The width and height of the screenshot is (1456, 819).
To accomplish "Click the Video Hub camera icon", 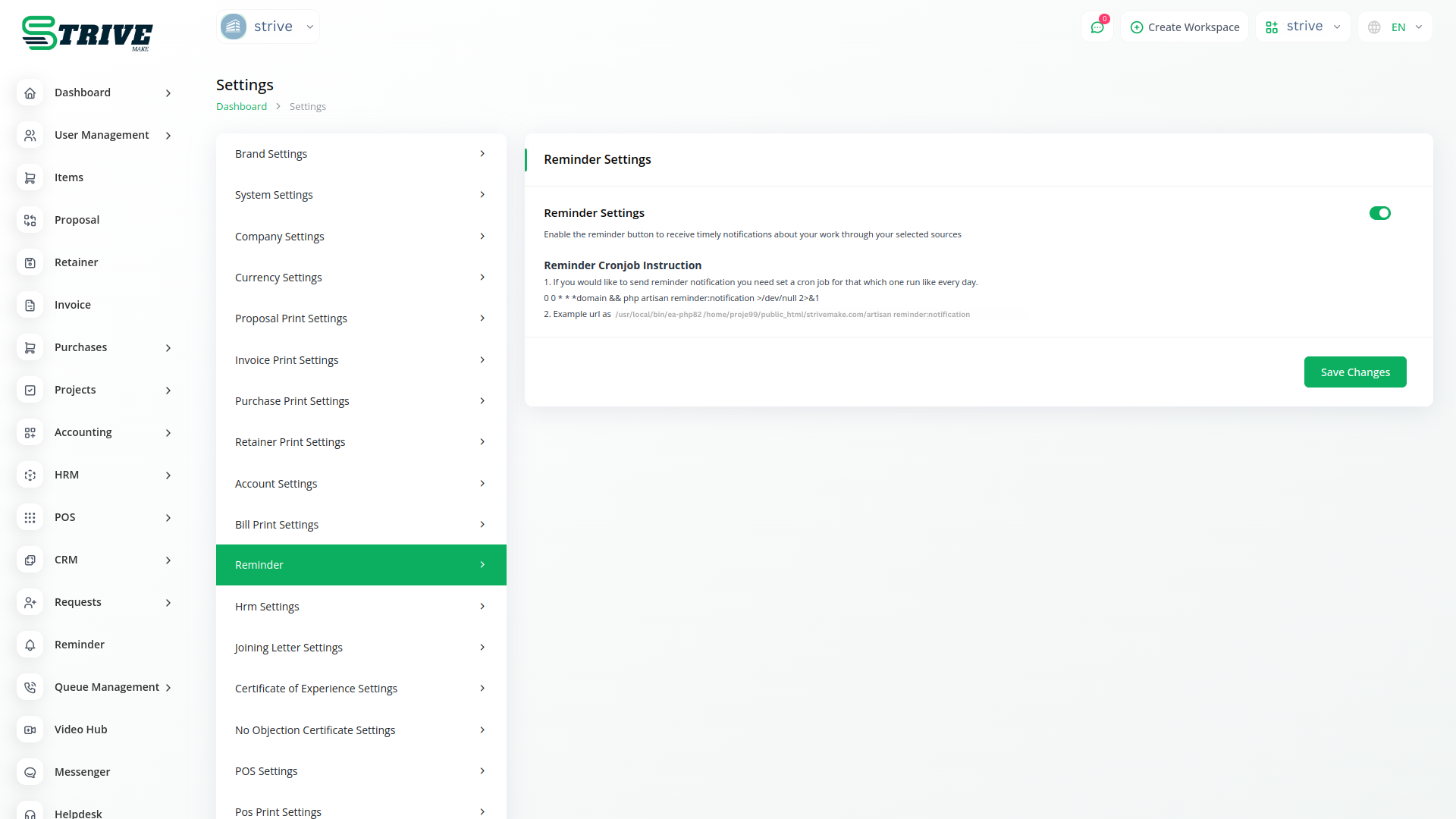I will [30, 730].
